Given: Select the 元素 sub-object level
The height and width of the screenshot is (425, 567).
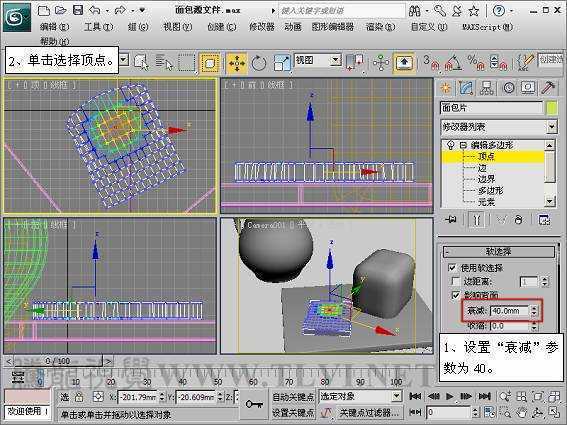Looking at the screenshot, I should pos(486,201).
